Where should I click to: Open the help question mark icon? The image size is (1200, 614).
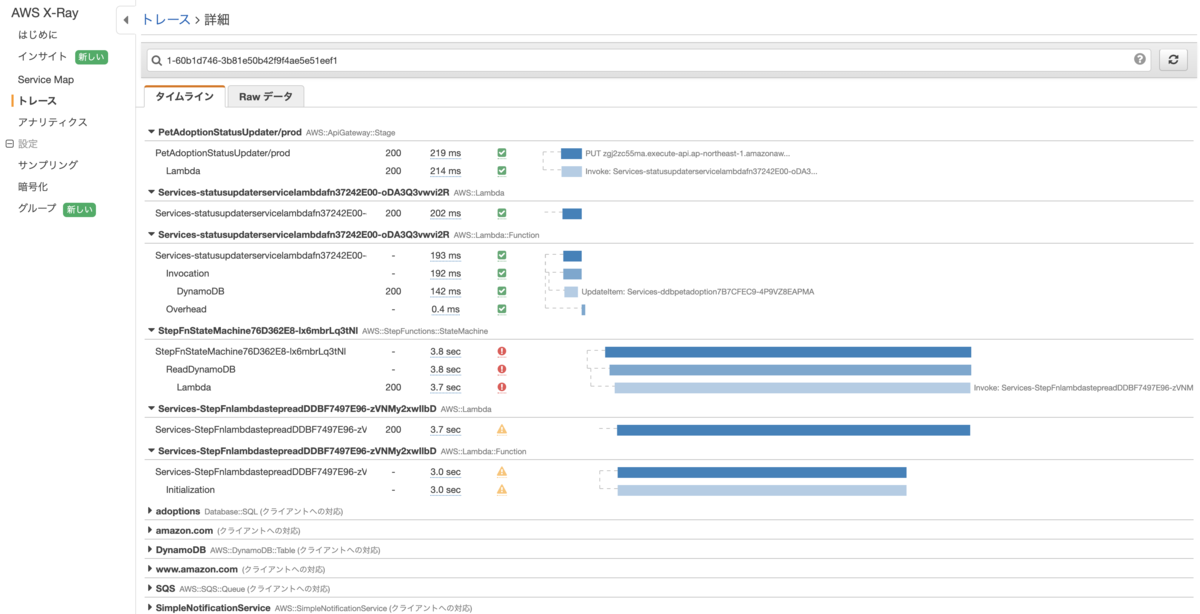click(x=1140, y=60)
